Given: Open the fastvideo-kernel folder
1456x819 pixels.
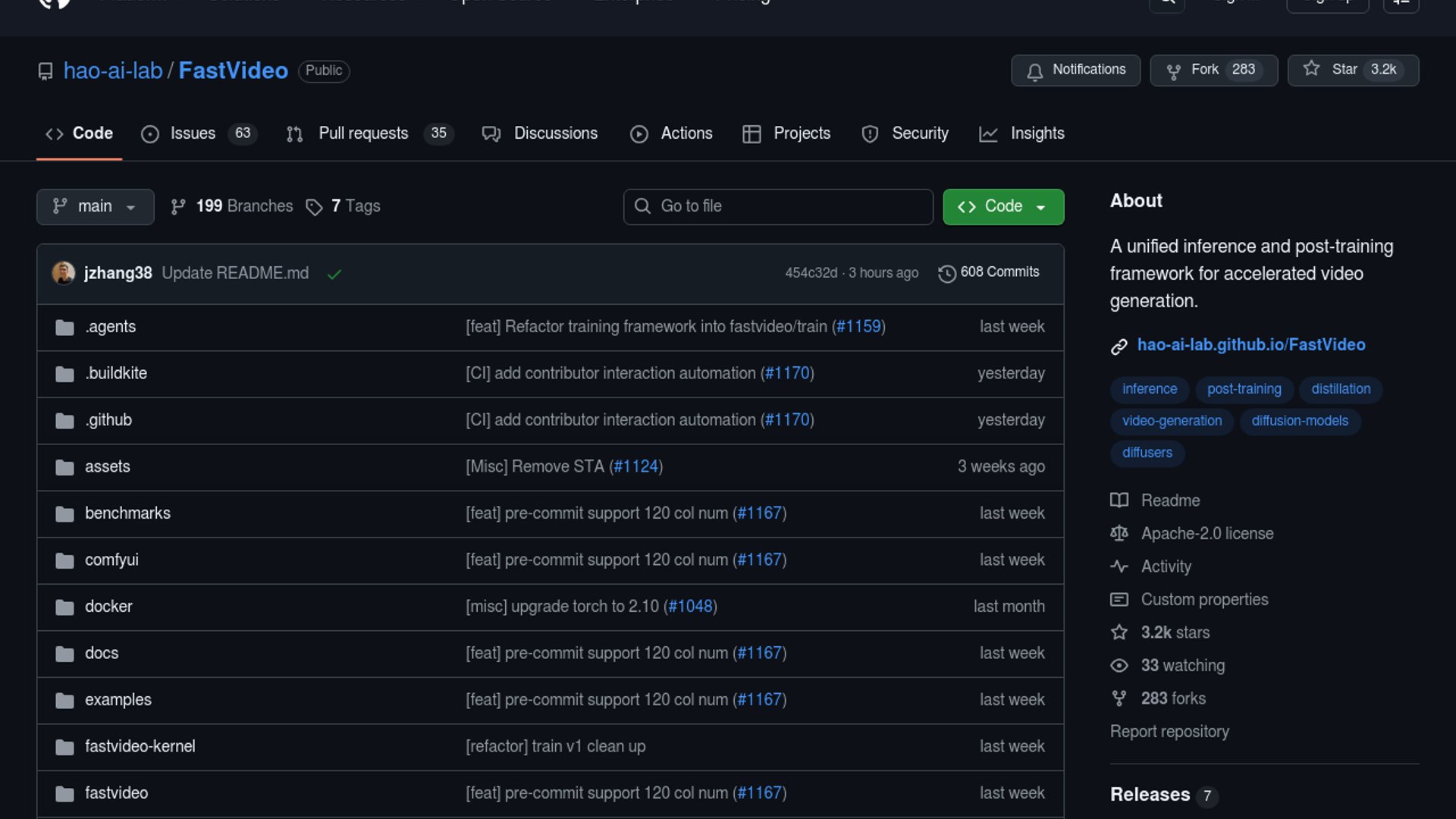Looking at the screenshot, I should pyautogui.click(x=140, y=747).
